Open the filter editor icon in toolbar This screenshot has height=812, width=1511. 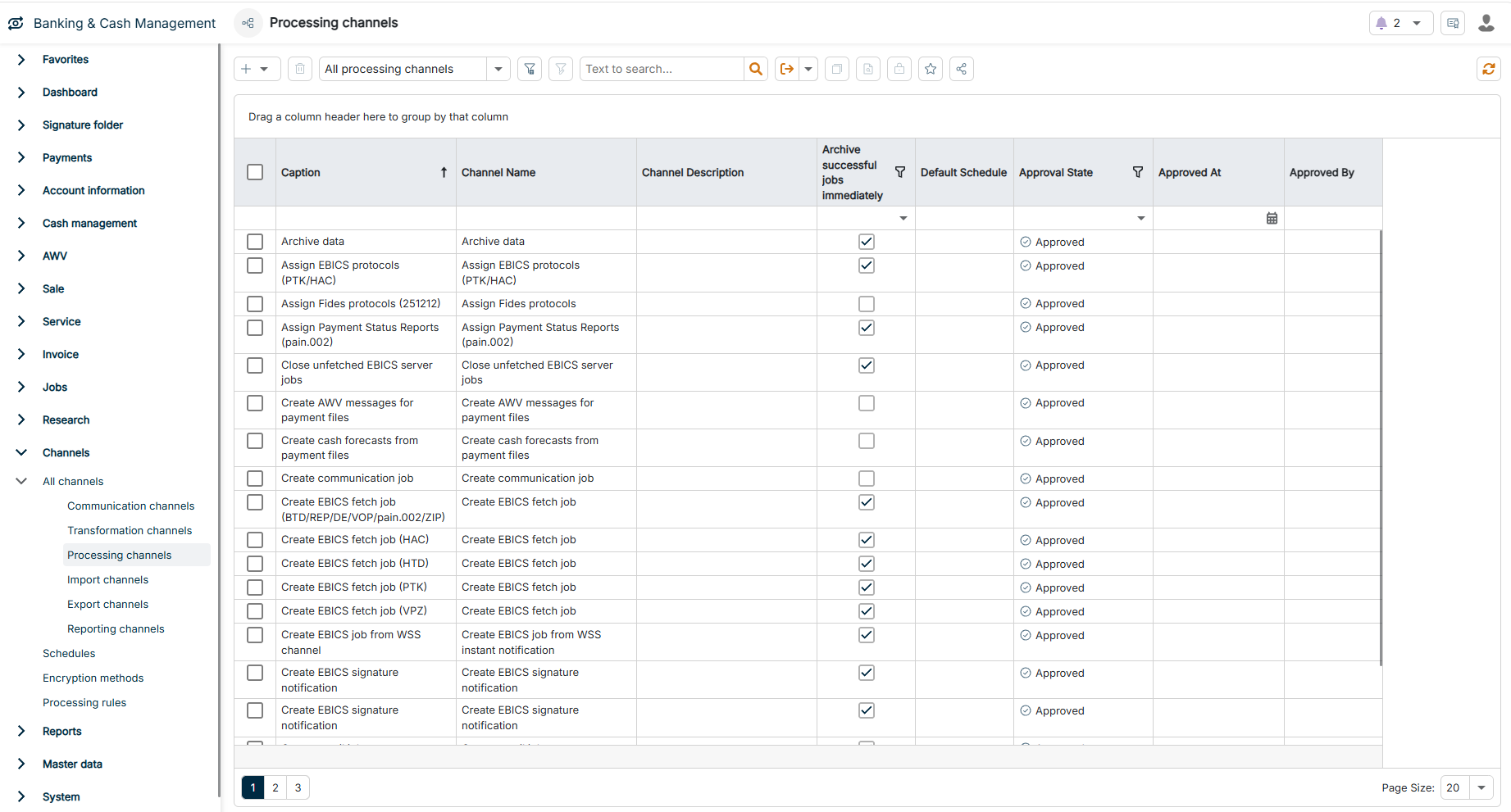[x=530, y=69]
